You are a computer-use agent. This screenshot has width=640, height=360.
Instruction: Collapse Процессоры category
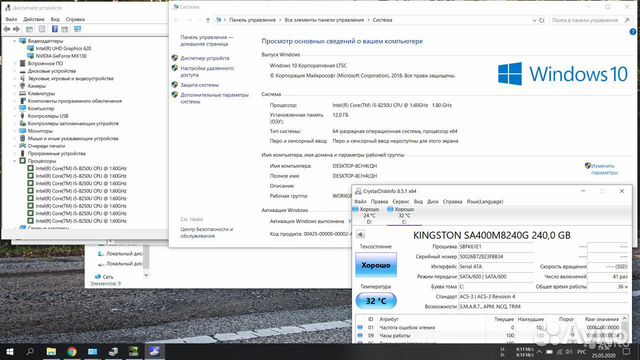14,161
